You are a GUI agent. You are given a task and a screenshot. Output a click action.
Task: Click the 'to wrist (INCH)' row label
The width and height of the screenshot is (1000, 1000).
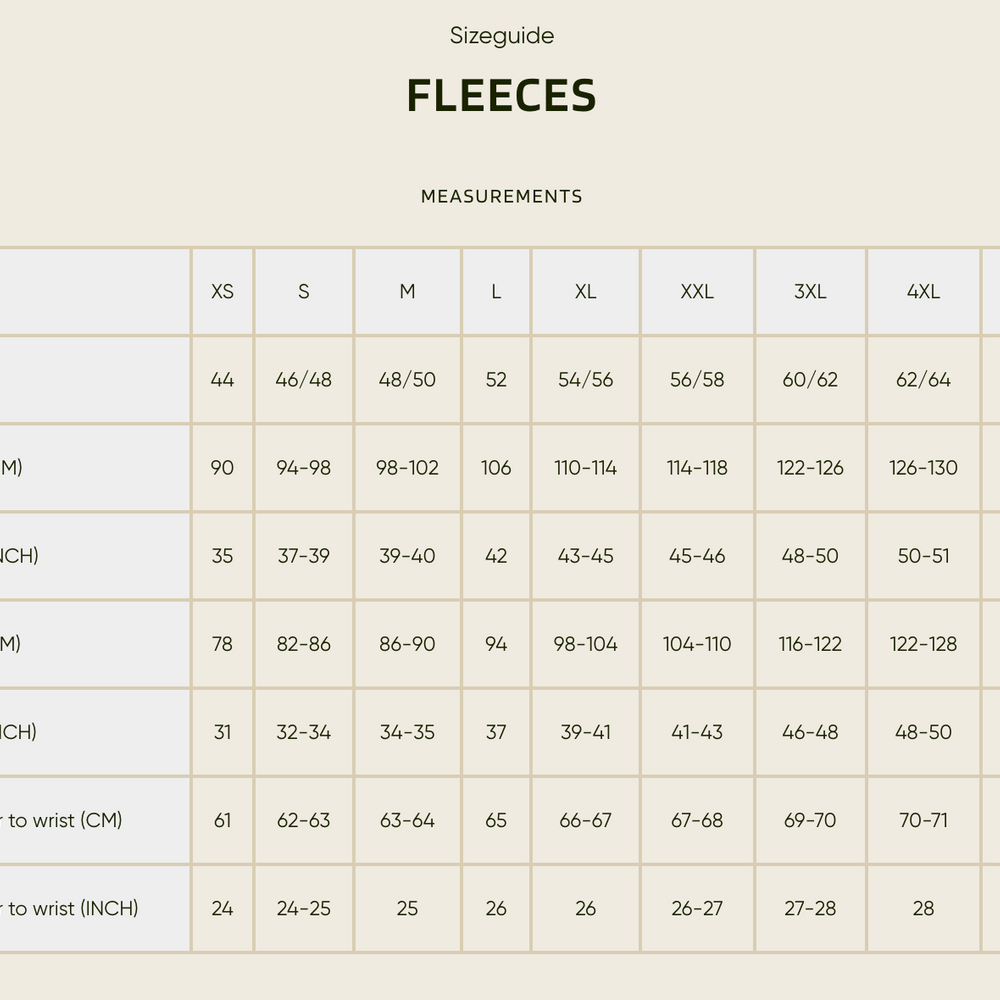click(x=72, y=908)
